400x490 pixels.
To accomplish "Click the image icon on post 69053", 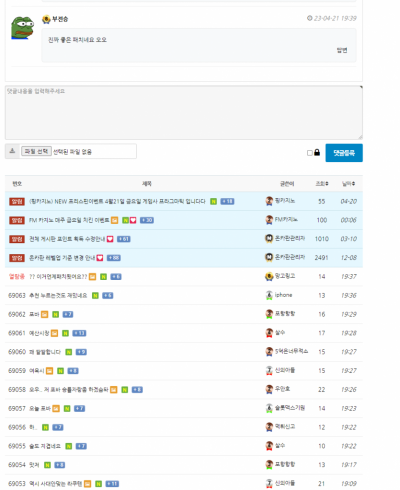I will pos(87,484).
